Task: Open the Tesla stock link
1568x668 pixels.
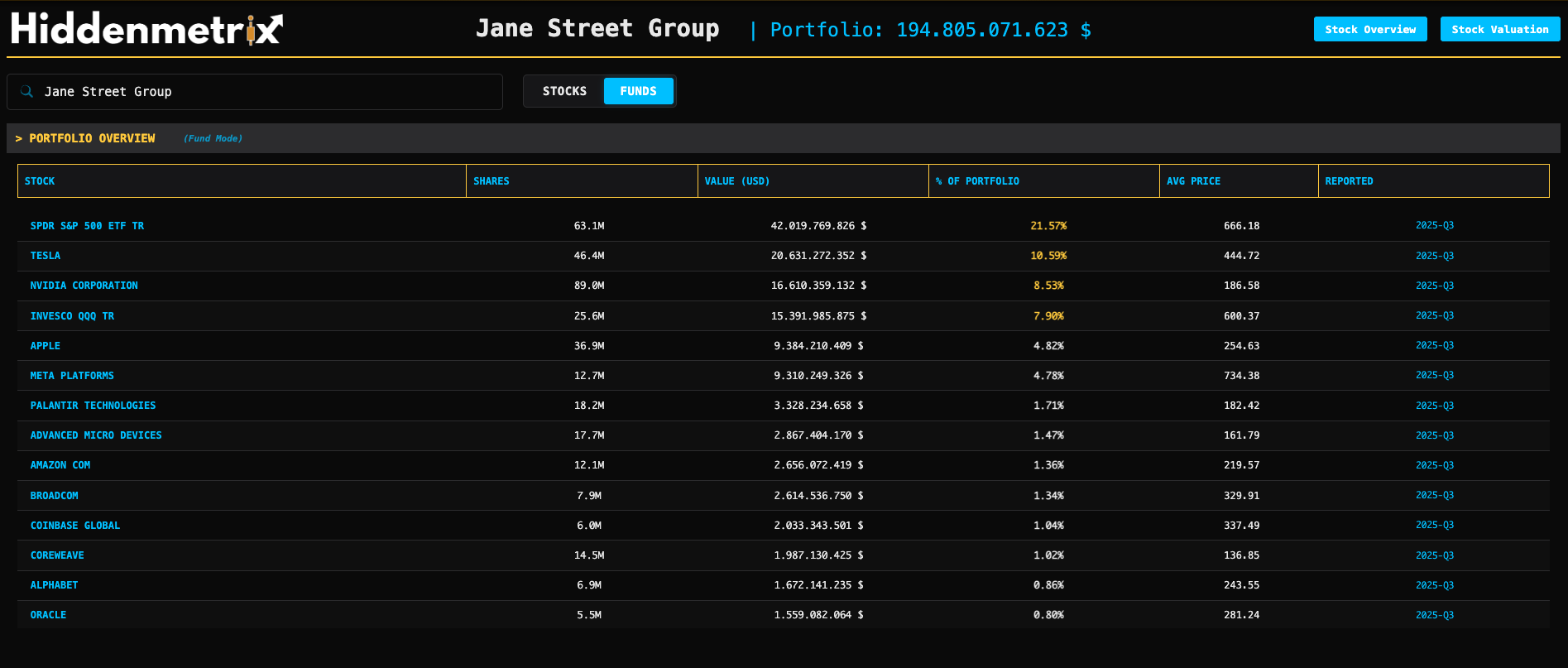Action: pos(46,256)
